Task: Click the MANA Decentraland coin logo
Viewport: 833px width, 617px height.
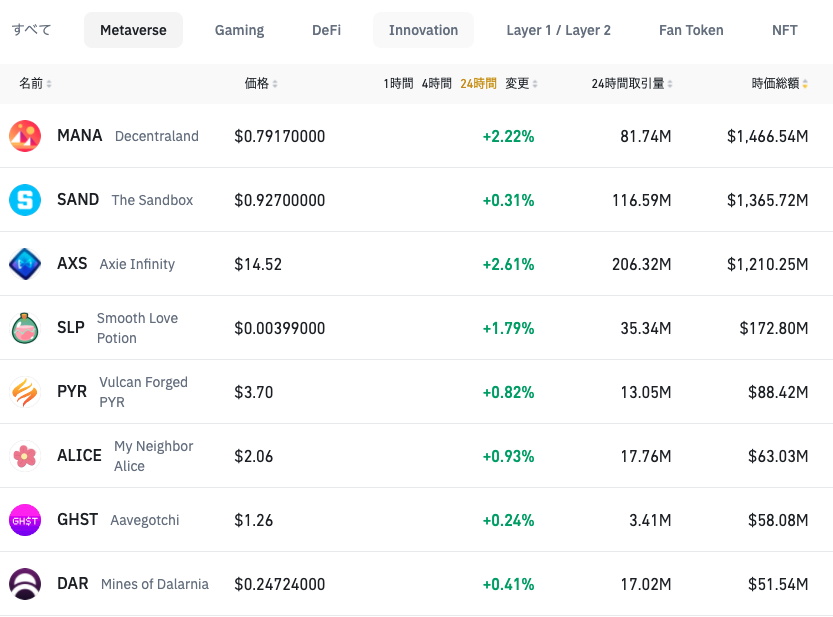Action: [x=25, y=136]
